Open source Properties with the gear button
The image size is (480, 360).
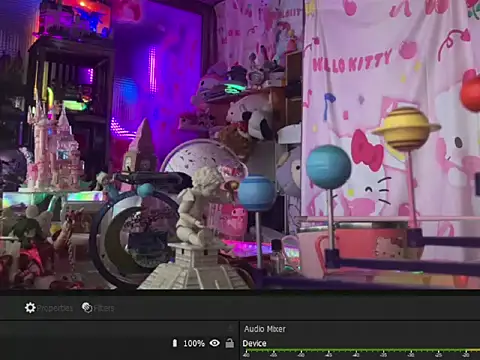point(49,308)
